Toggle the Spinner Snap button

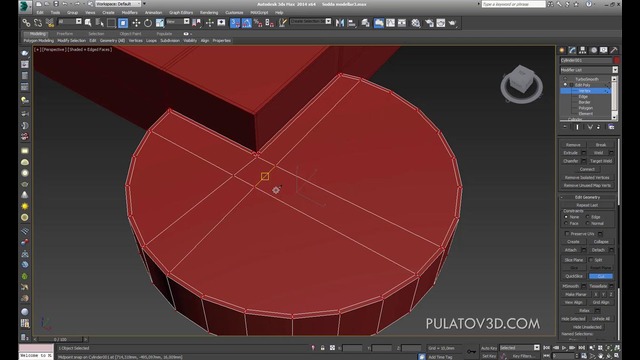click(269, 23)
